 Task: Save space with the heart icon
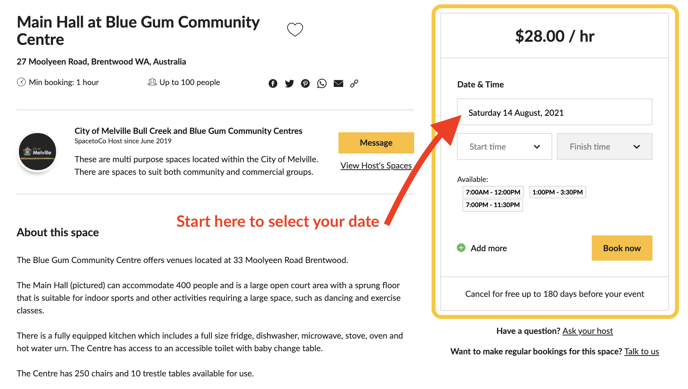[x=295, y=29]
